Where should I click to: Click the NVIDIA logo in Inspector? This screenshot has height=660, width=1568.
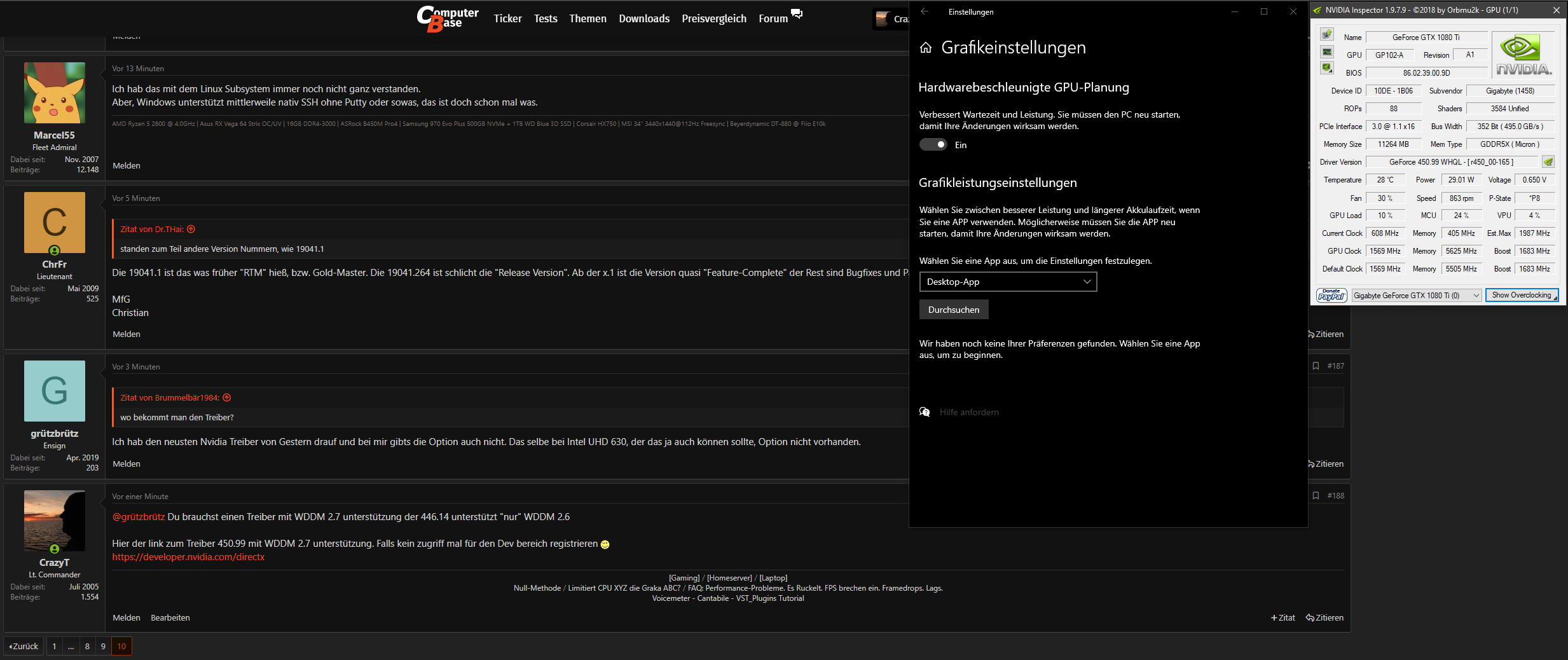[1523, 55]
